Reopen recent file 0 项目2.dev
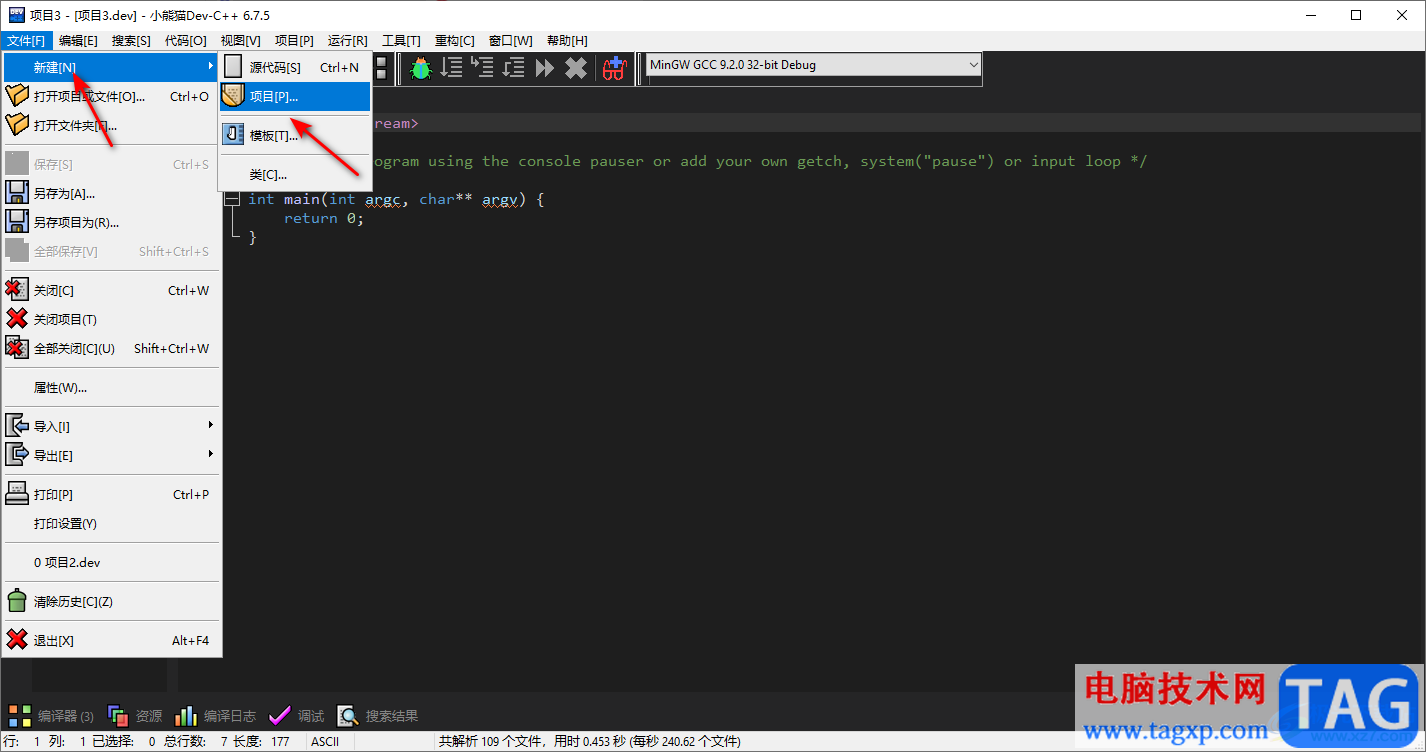1426x752 pixels. (x=111, y=562)
